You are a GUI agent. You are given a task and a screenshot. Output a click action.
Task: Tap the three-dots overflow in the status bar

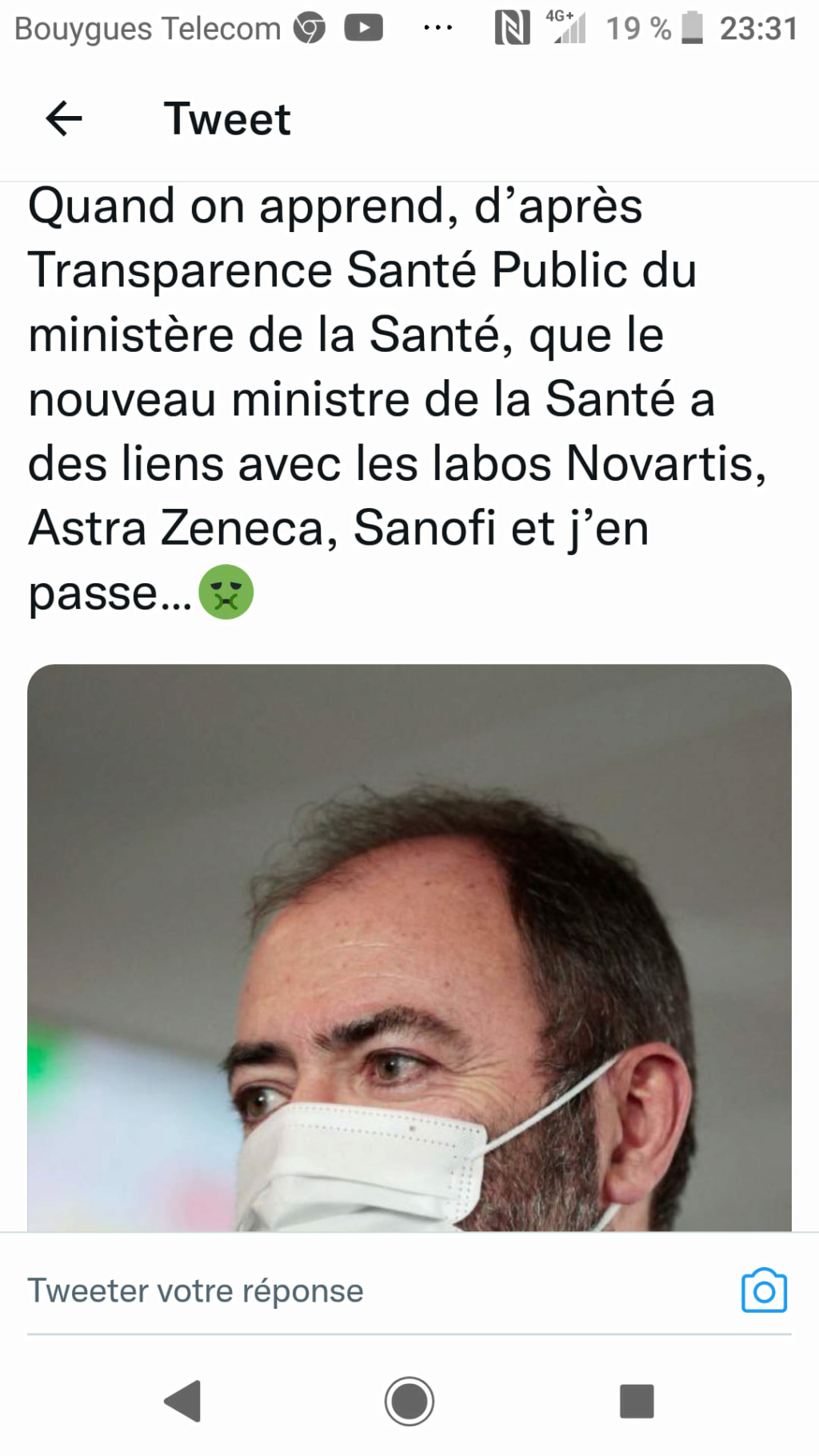437,28
